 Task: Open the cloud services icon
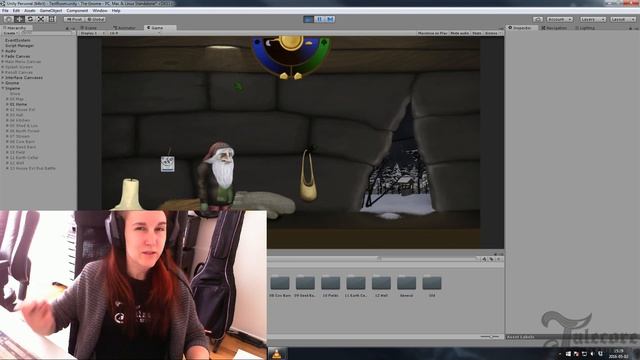[538, 19]
